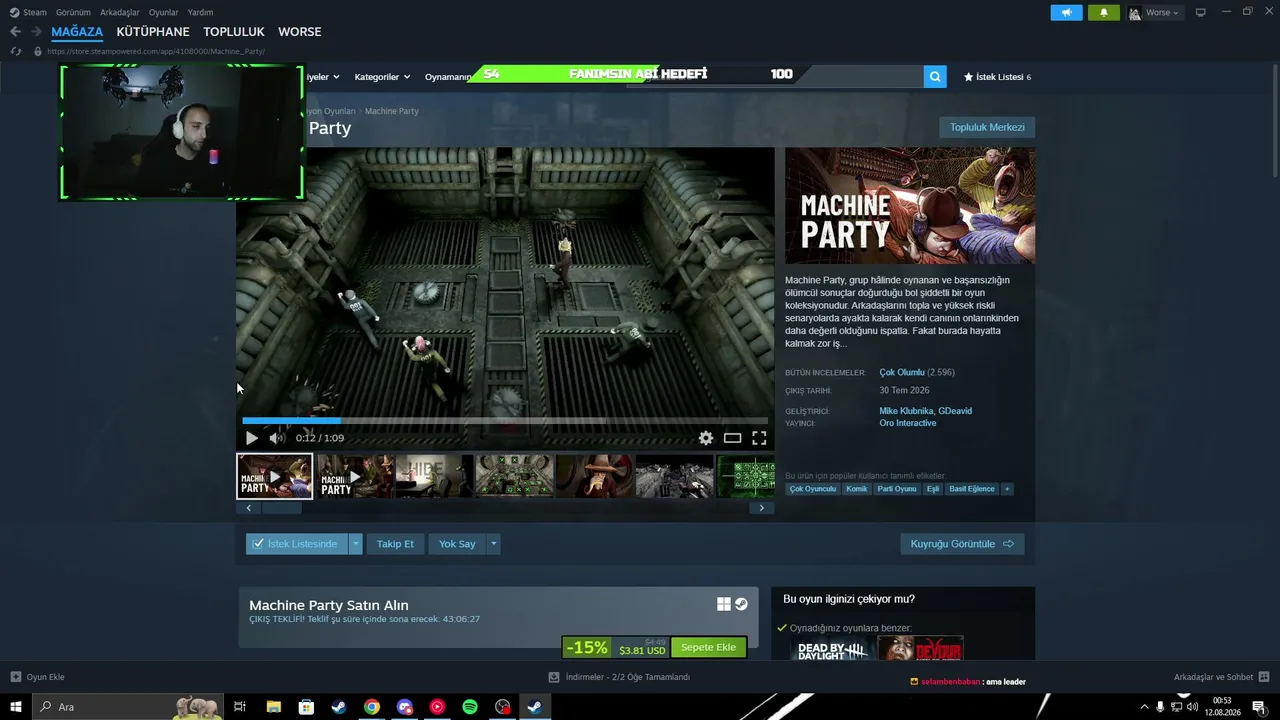Open the Oyunlar menu
The height and width of the screenshot is (720, 1280).
[164, 12]
